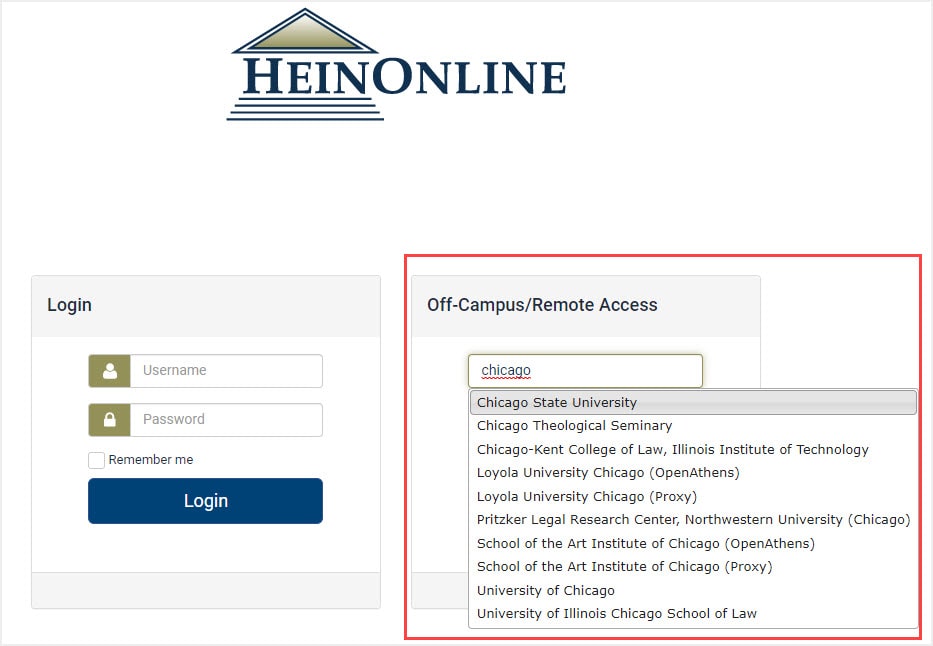The width and height of the screenshot is (933, 646).
Task: Click the user icon beside Username
Action: pyautogui.click(x=109, y=371)
